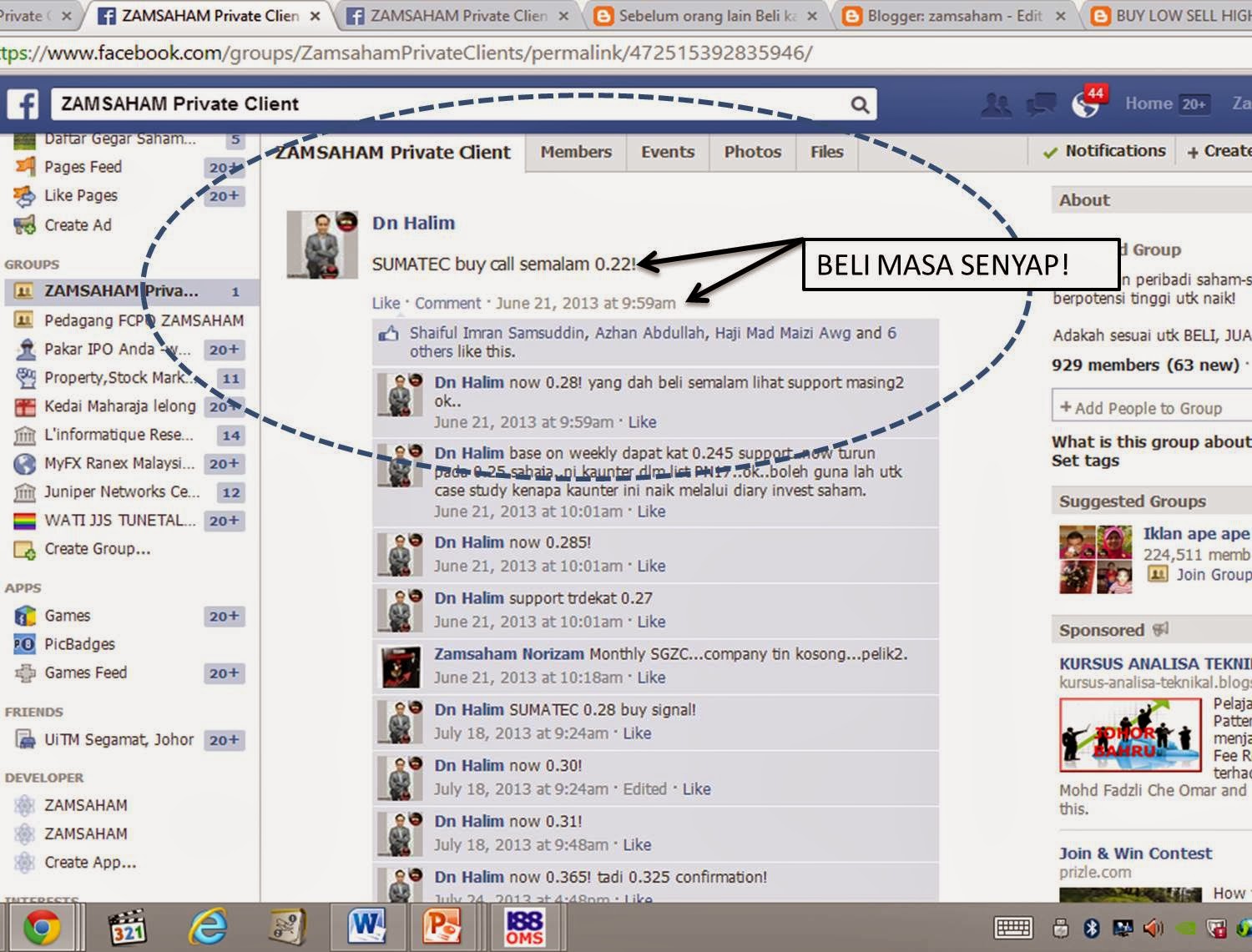Click the PicBadges app icon
Image resolution: width=1252 pixels, height=952 pixels.
point(25,644)
